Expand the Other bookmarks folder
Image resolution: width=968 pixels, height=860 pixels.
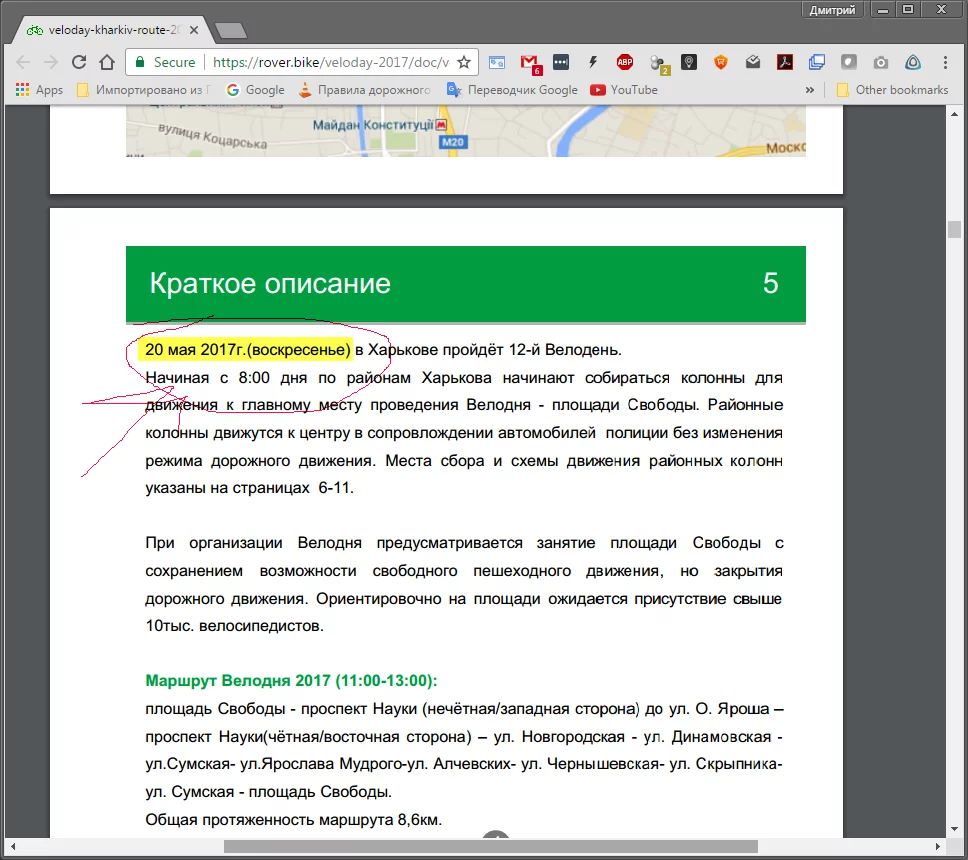coord(892,90)
